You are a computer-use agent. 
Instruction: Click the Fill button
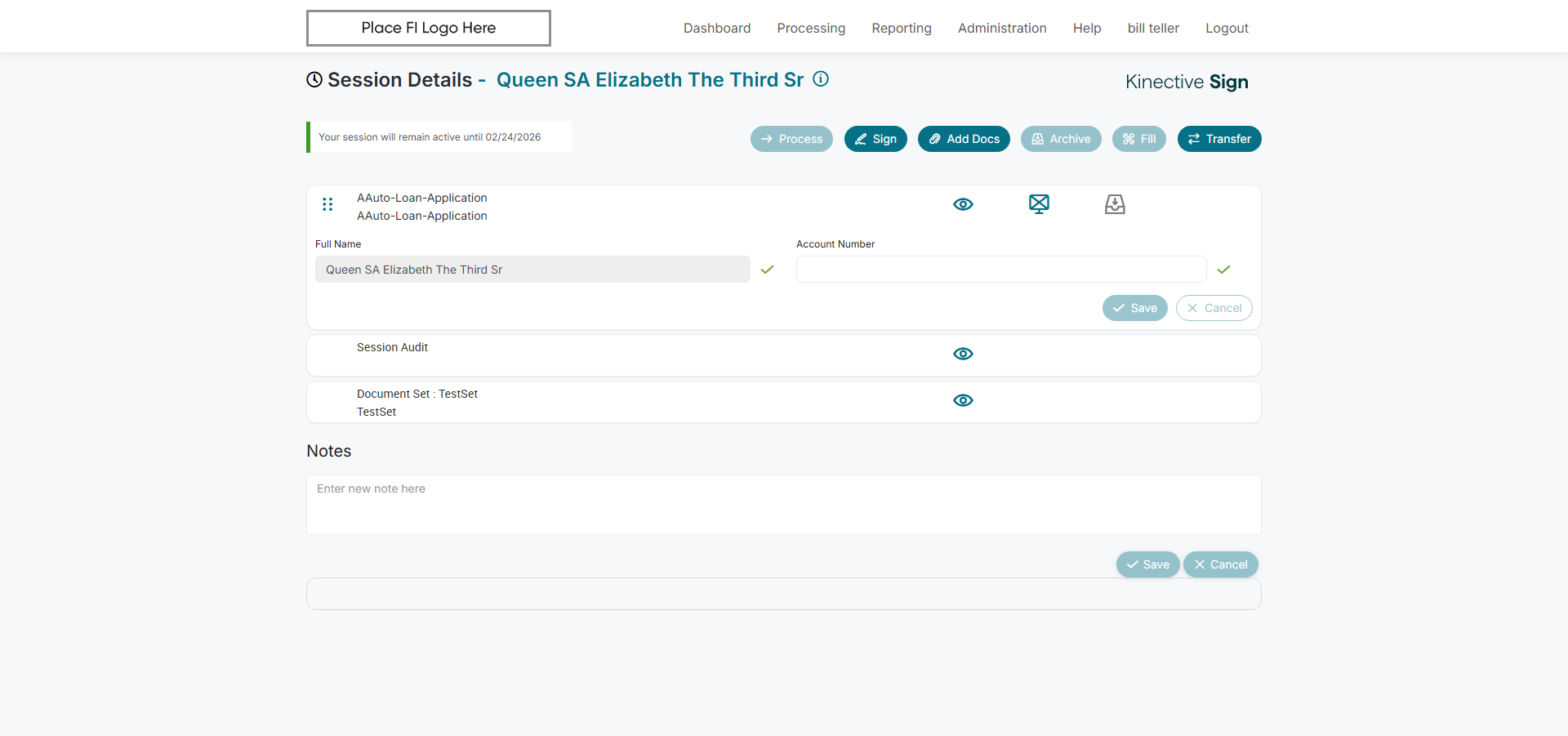1139,139
